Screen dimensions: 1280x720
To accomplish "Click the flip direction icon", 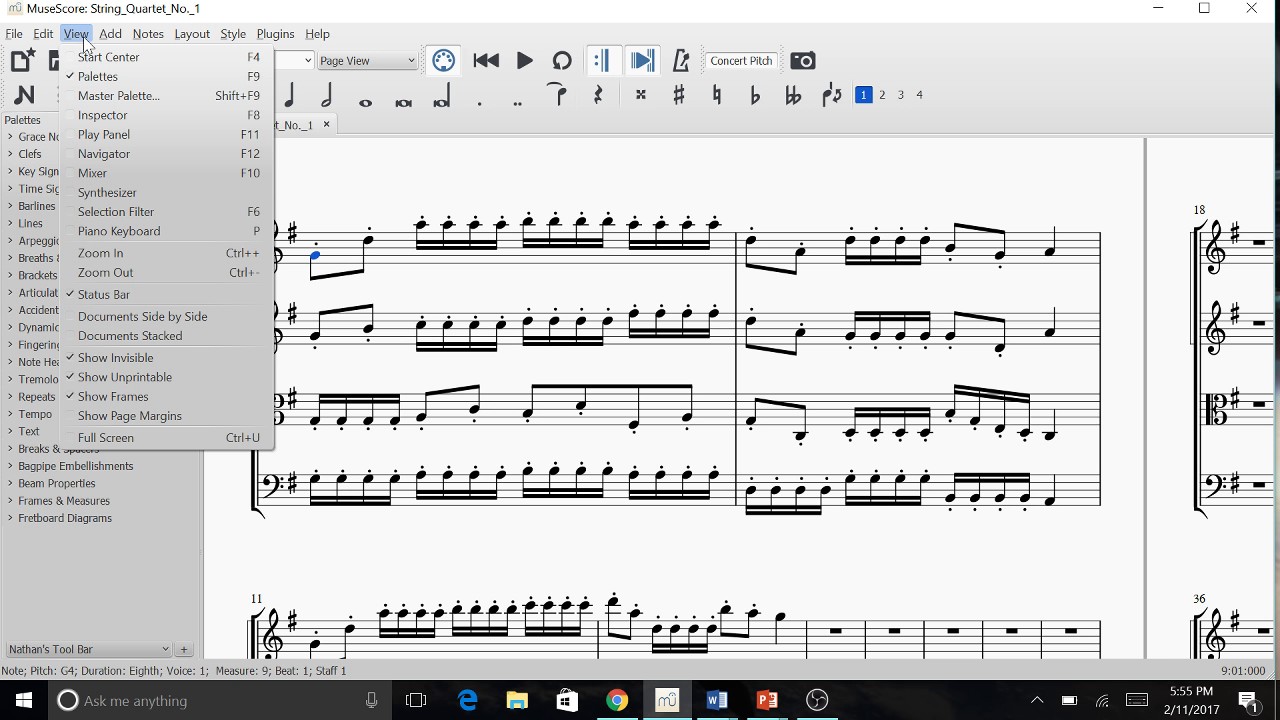I will click(832, 95).
